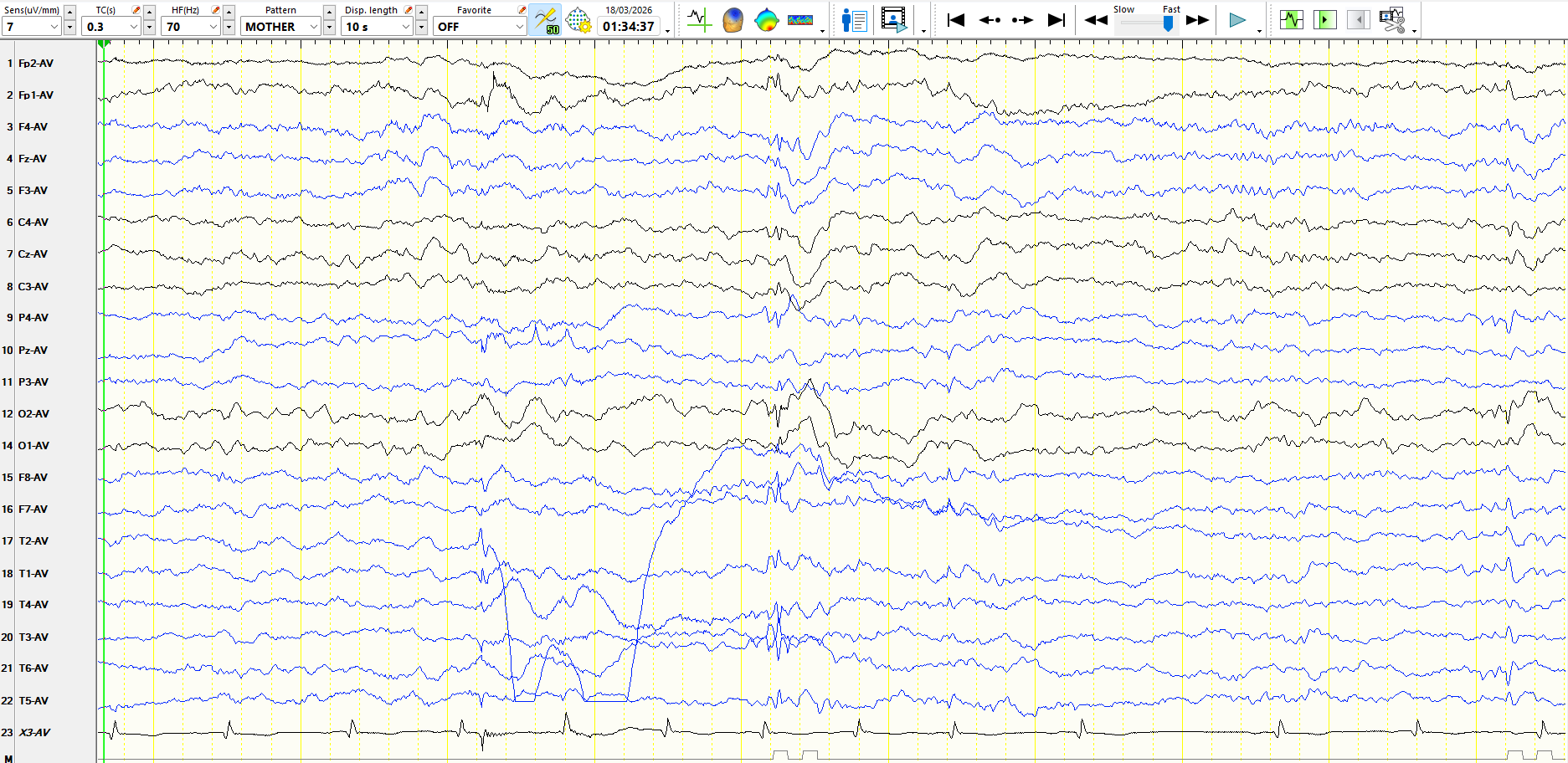Viewport: 1568px width, 763px height.
Task: Jump to the end of the recording
Action: pos(1056,20)
